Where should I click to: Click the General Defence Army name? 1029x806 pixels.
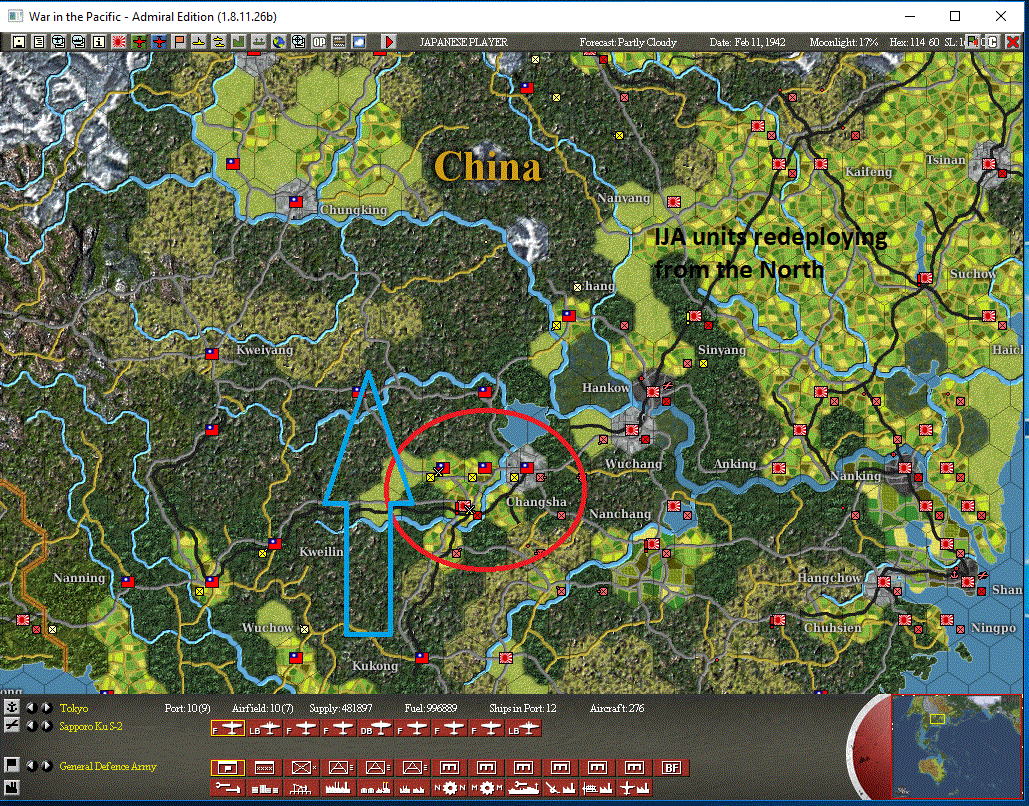[108, 766]
